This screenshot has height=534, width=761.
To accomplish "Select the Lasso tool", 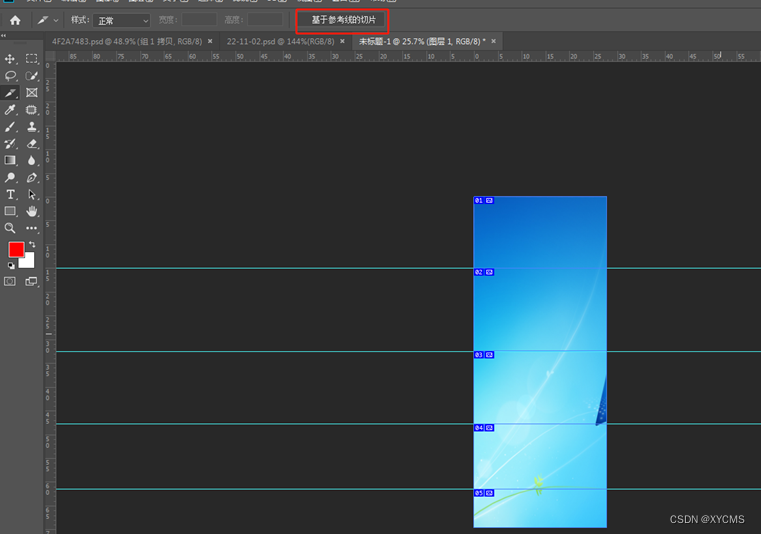I will pos(10,76).
